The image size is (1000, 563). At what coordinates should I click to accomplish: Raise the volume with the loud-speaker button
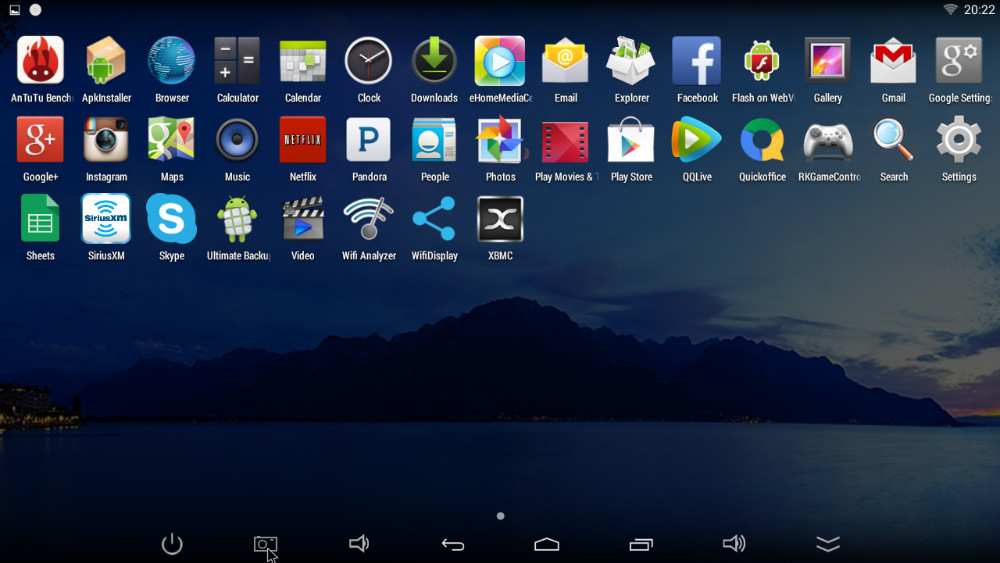coord(734,544)
